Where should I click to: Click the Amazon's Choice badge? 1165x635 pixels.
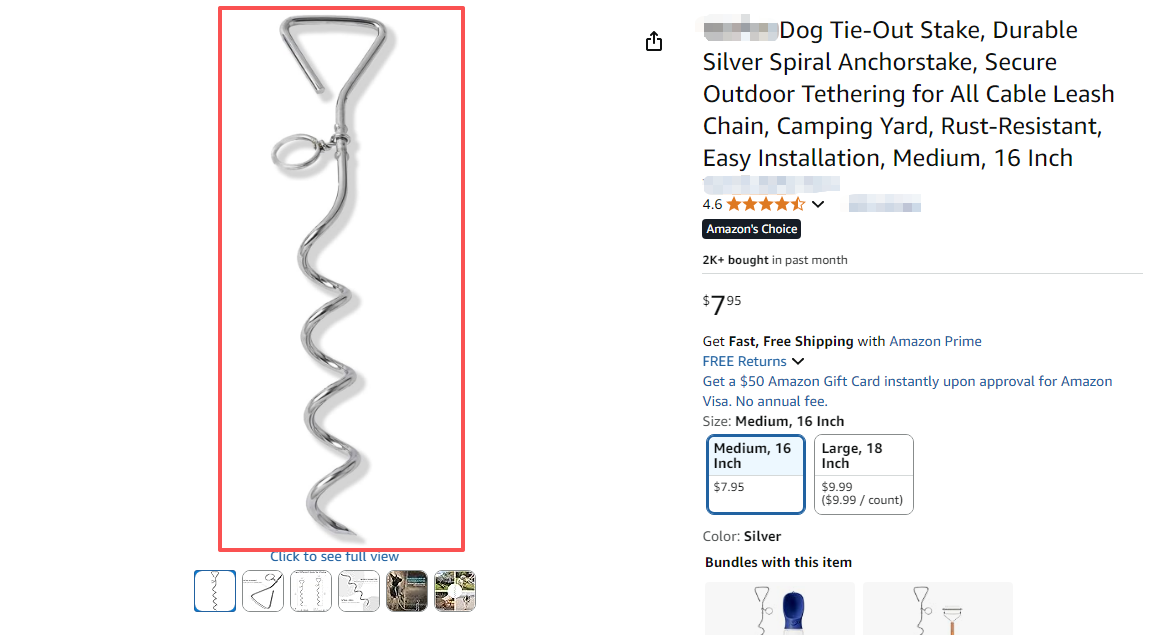(752, 229)
